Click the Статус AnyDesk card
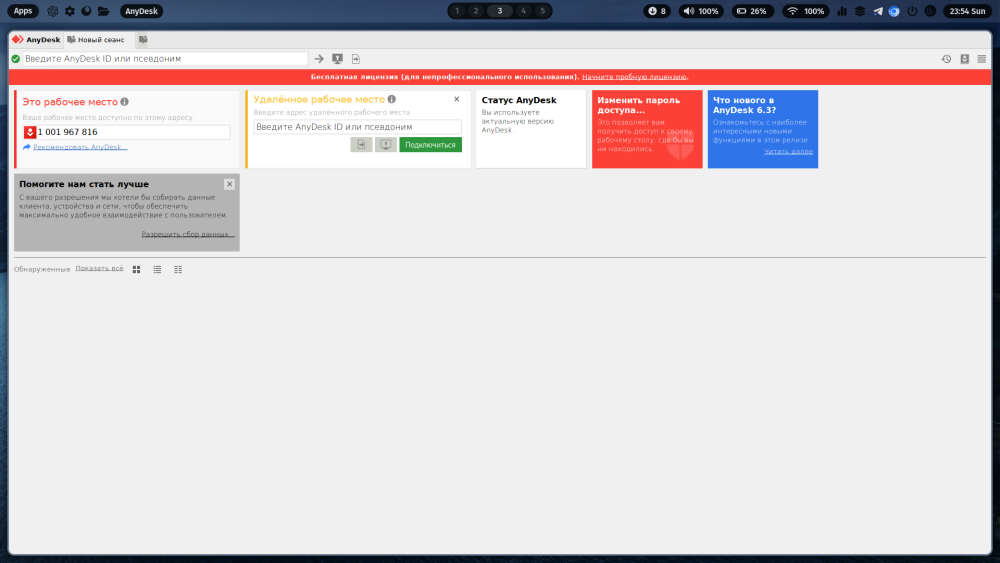 pos(531,129)
